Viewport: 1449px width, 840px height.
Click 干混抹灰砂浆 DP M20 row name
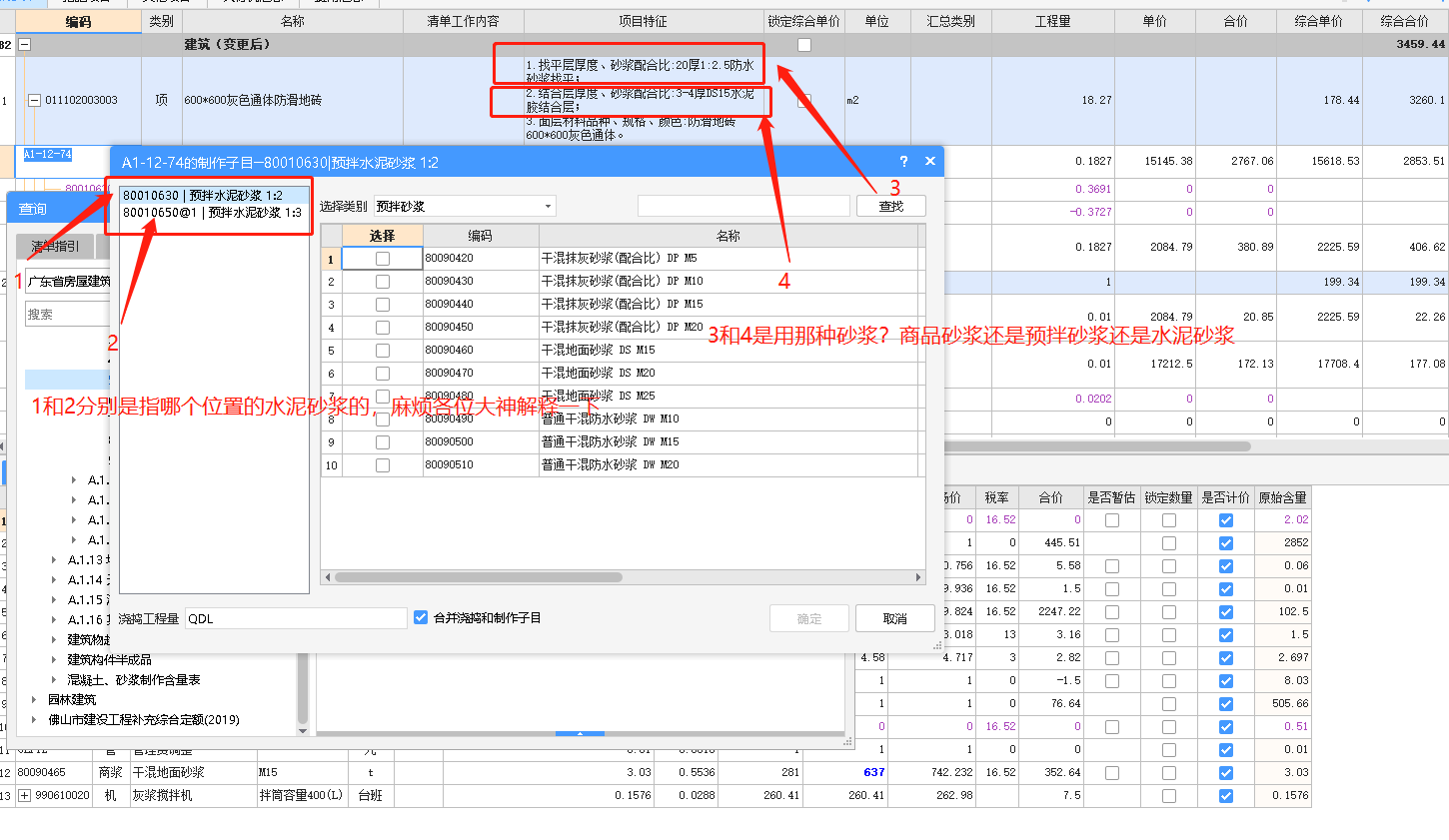[622, 328]
